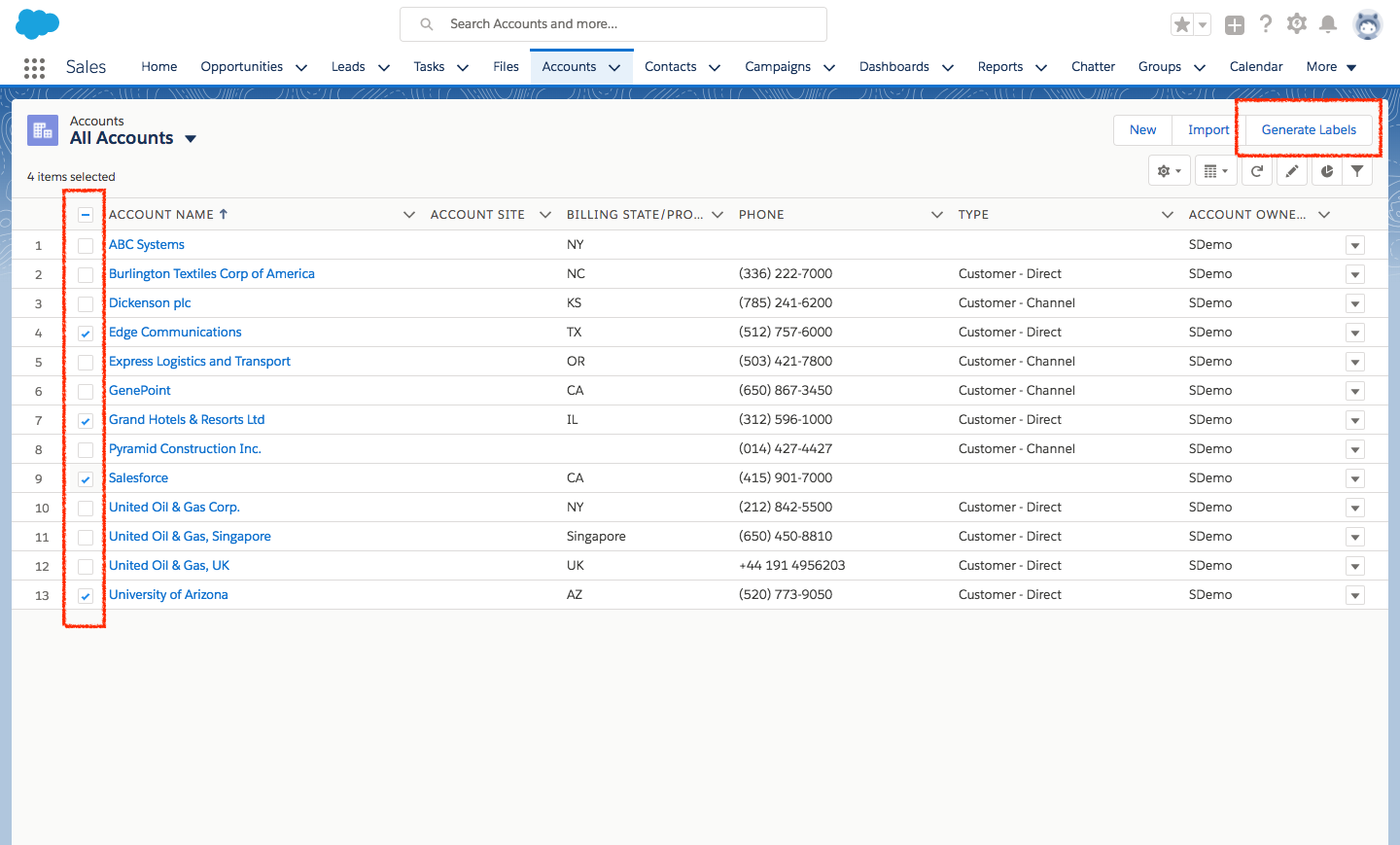Open row actions dropdown for University of Arizona
Image resolution: width=1400 pixels, height=845 pixels.
tap(1355, 595)
